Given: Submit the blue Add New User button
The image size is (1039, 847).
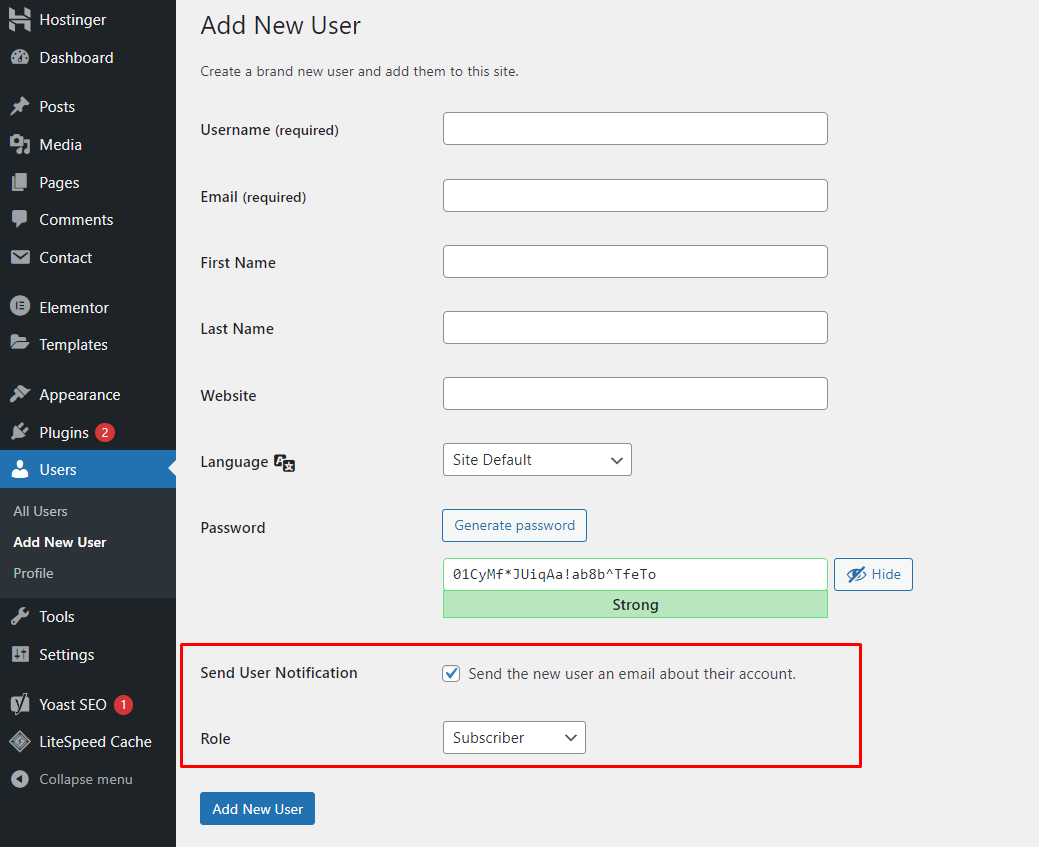Looking at the screenshot, I should [257, 809].
